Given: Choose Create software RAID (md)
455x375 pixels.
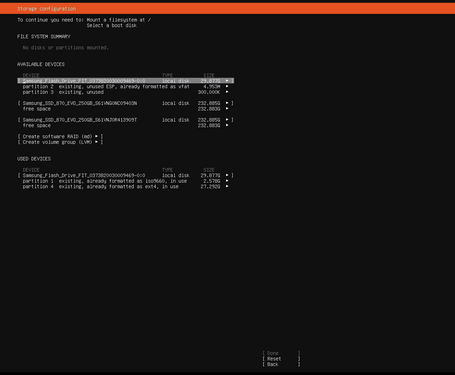Looking at the screenshot, I should 60,136.
